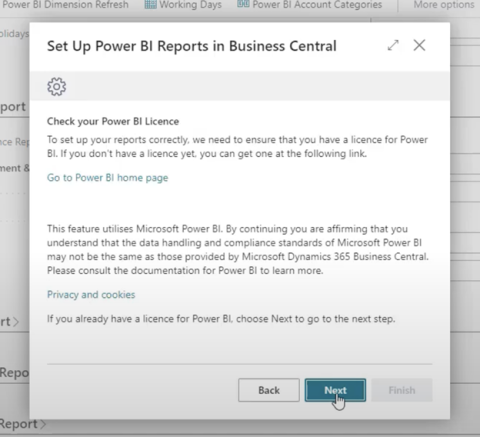The image size is (480, 437).
Task: Expand the dialog with the arrows icon
Action: (x=393, y=45)
